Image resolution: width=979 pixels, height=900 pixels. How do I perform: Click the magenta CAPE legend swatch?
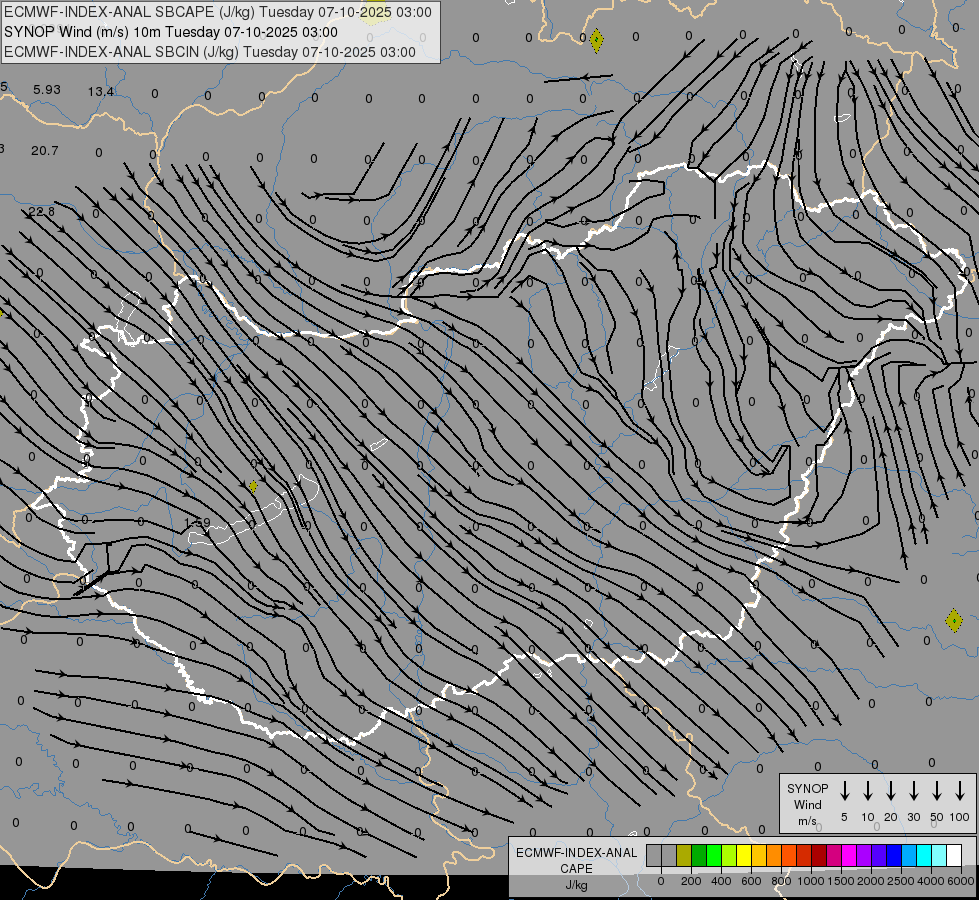tap(849, 855)
